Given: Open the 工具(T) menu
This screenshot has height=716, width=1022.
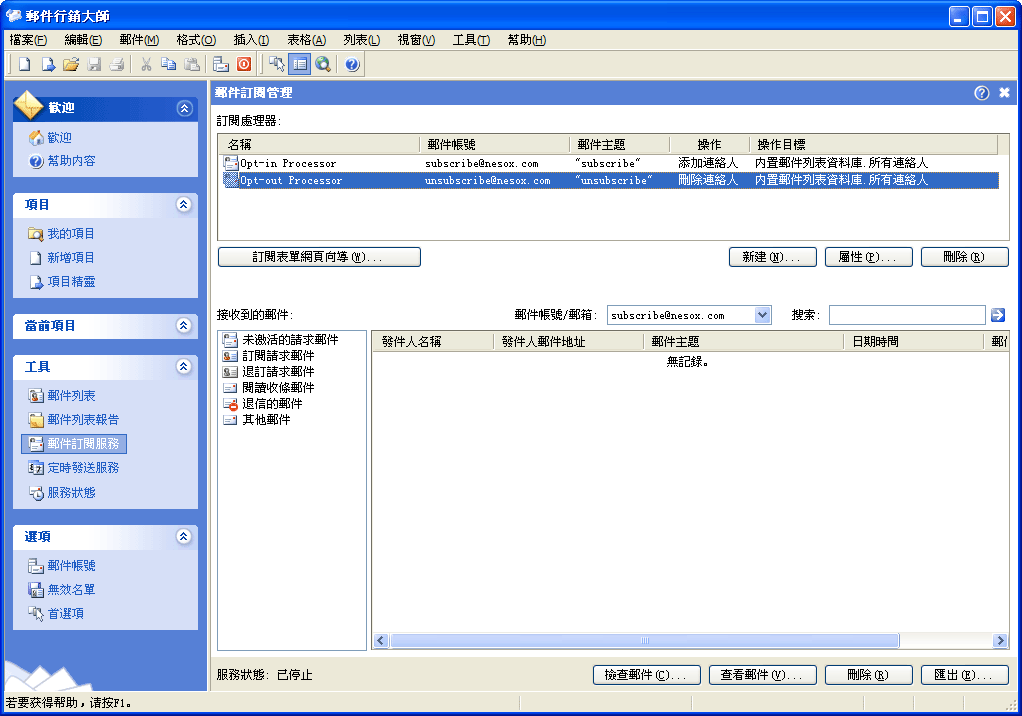Looking at the screenshot, I should pyautogui.click(x=471, y=40).
